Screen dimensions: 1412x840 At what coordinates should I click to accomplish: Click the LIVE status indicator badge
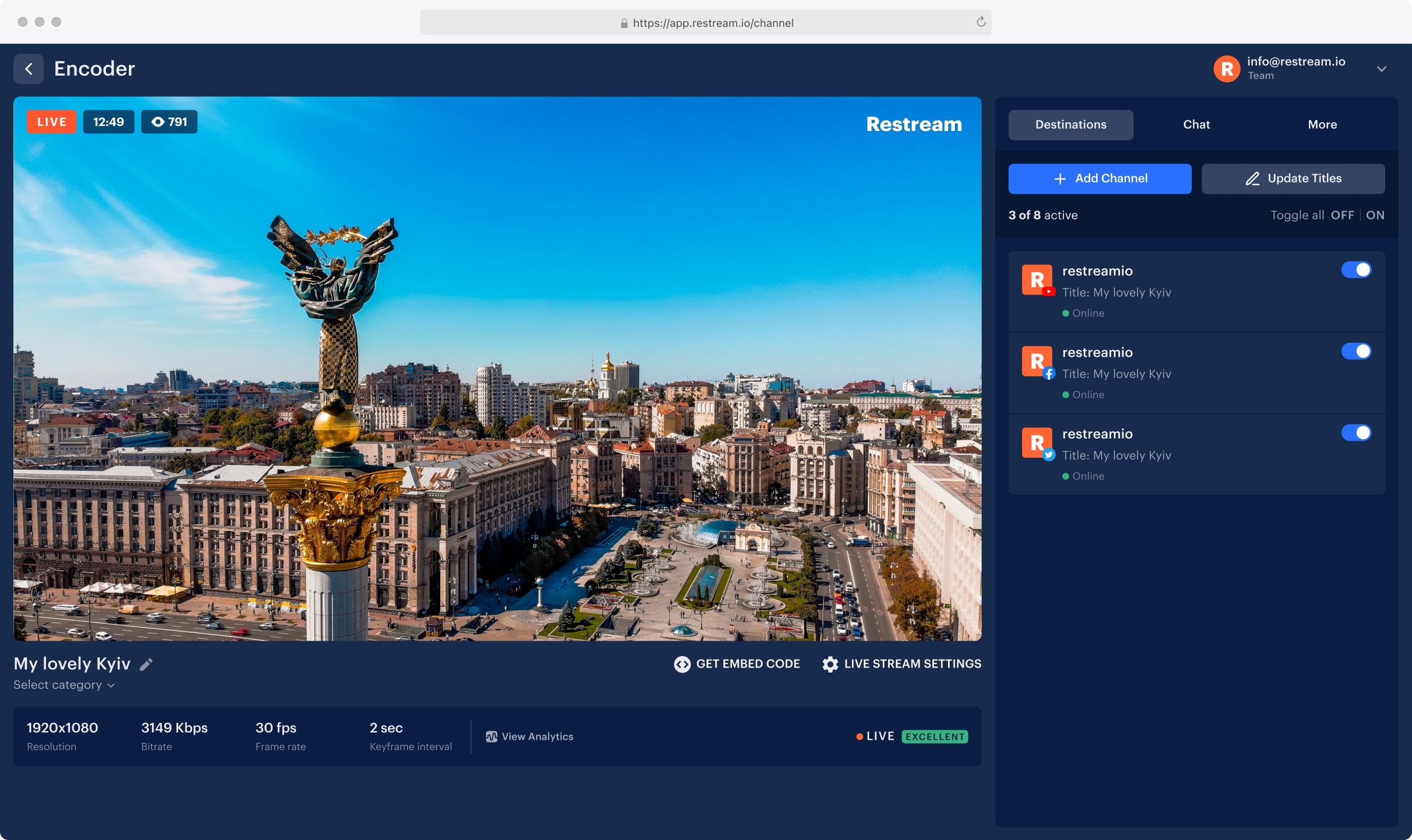click(x=51, y=120)
